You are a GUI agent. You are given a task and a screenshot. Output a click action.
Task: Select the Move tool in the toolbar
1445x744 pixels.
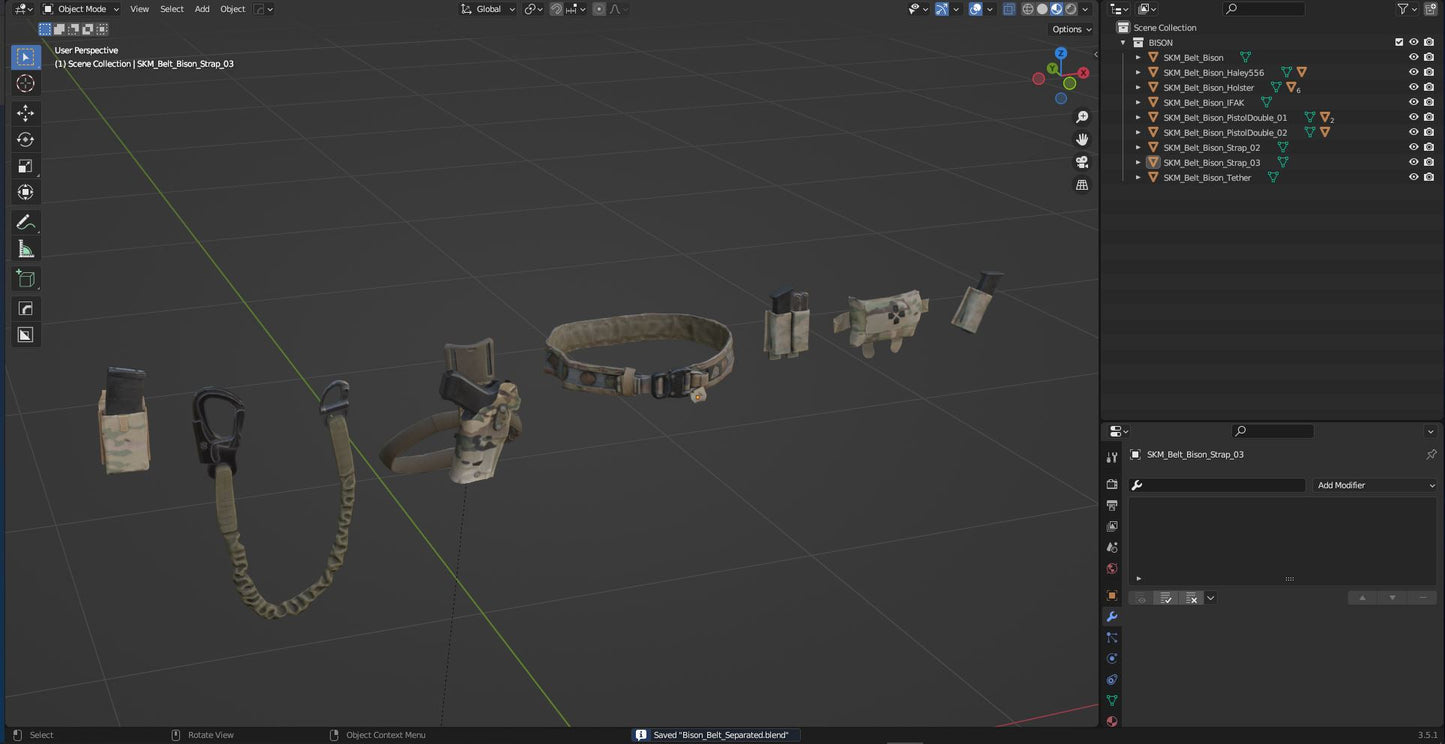[25, 113]
